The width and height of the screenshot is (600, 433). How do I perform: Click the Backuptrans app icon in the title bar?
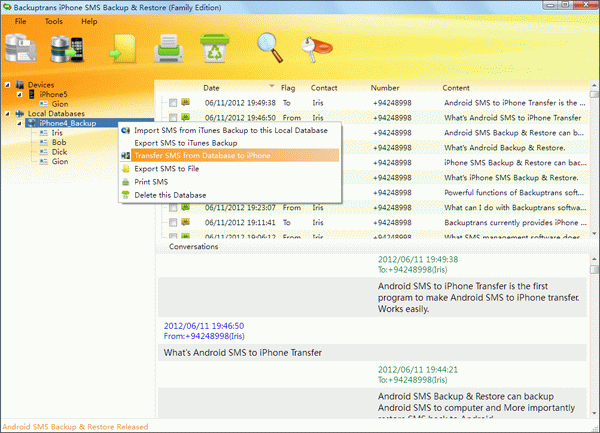[x=7, y=7]
